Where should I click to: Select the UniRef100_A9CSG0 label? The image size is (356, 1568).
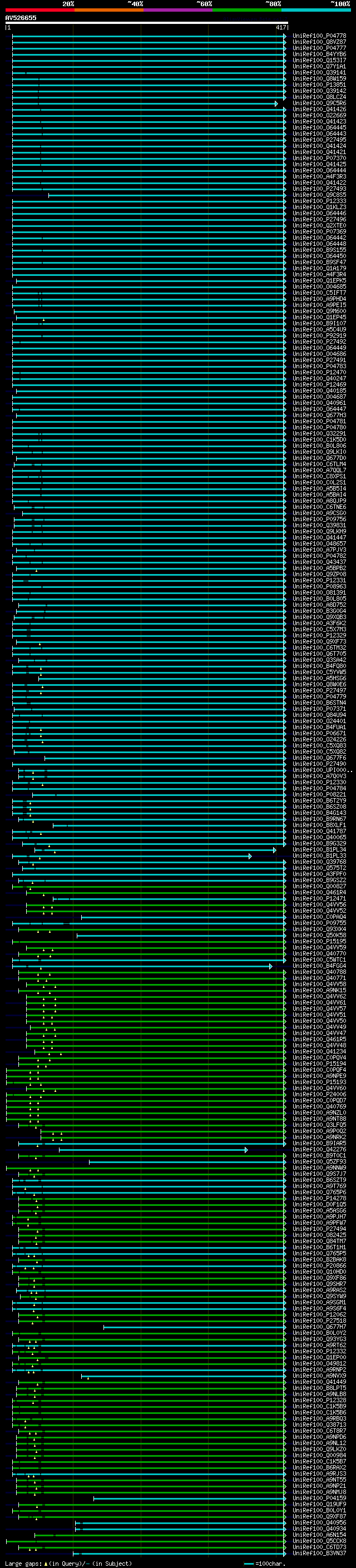click(x=319, y=512)
